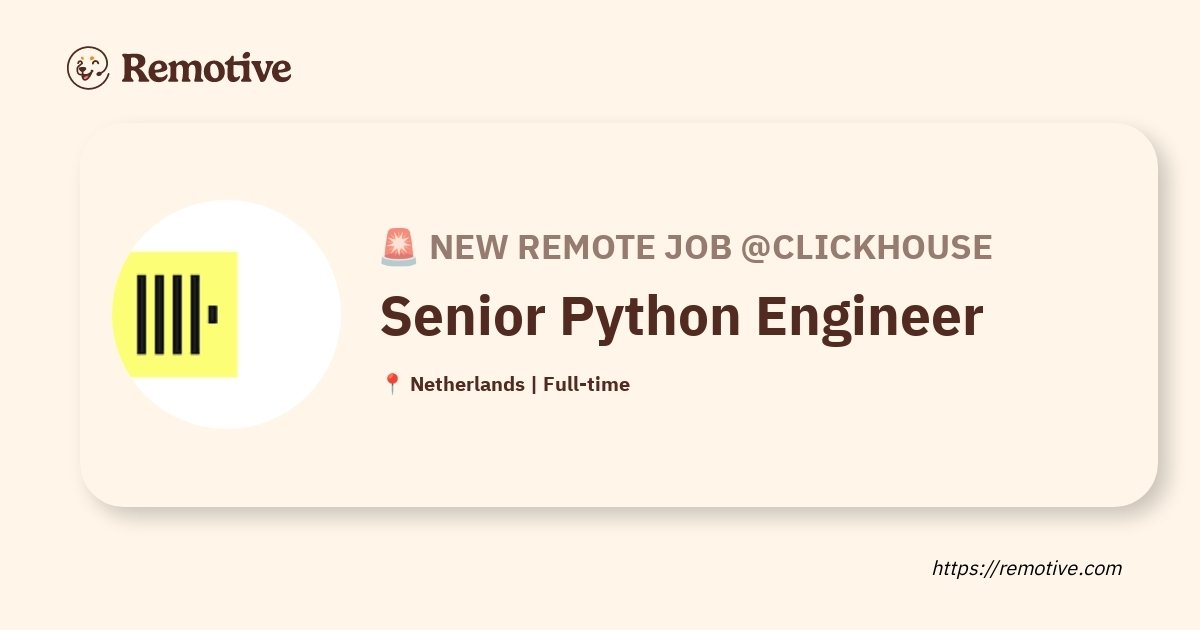Click the red siren emoji icon

click(x=398, y=247)
